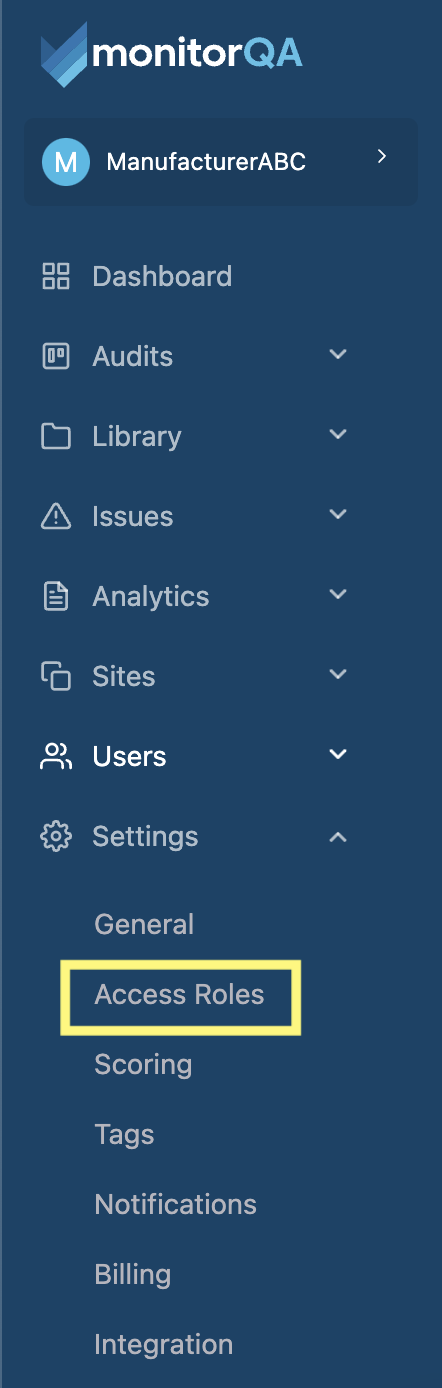The width and height of the screenshot is (442, 1388).
Task: Open the Dashboard grid icon
Action: 56,276
